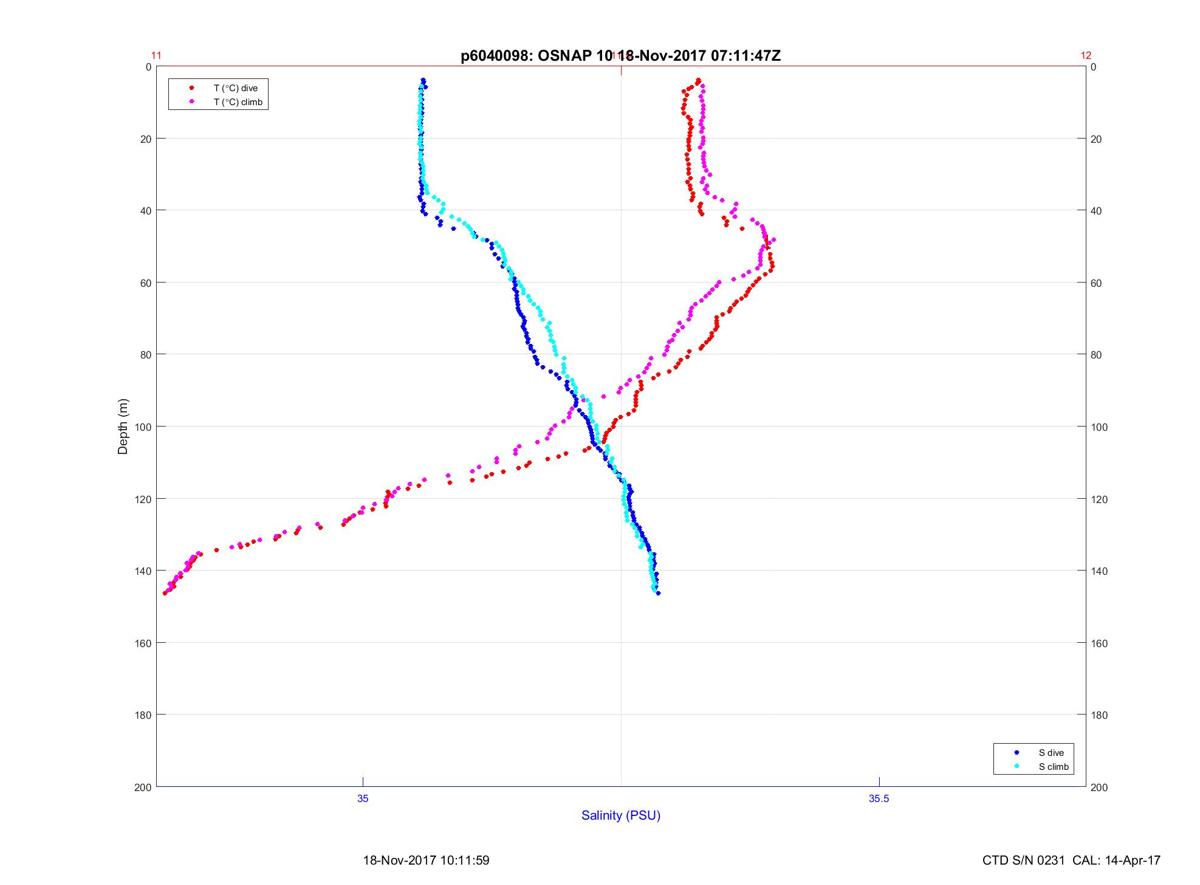This screenshot has width=1200, height=885.
Task: Click the plot title p6040098 OSNAP
Action: point(621,56)
